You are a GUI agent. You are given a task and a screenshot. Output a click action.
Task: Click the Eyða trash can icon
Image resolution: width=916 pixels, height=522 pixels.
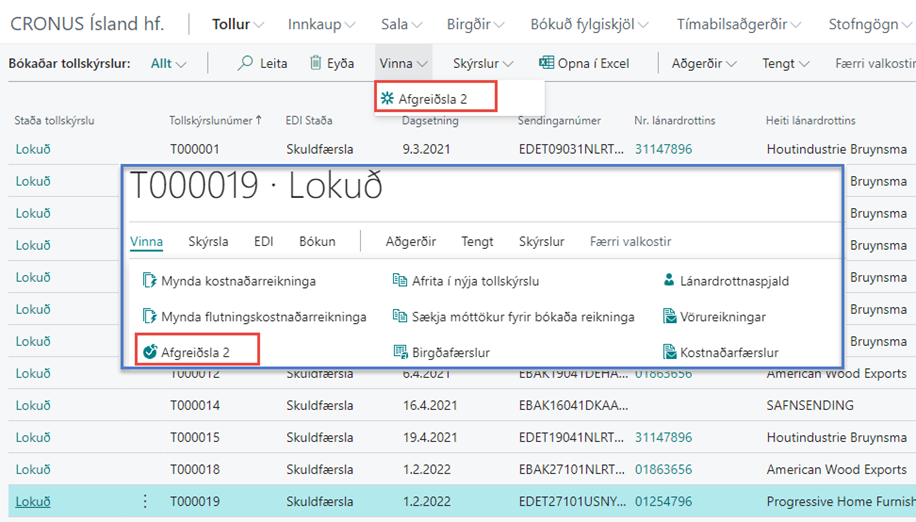click(x=316, y=63)
